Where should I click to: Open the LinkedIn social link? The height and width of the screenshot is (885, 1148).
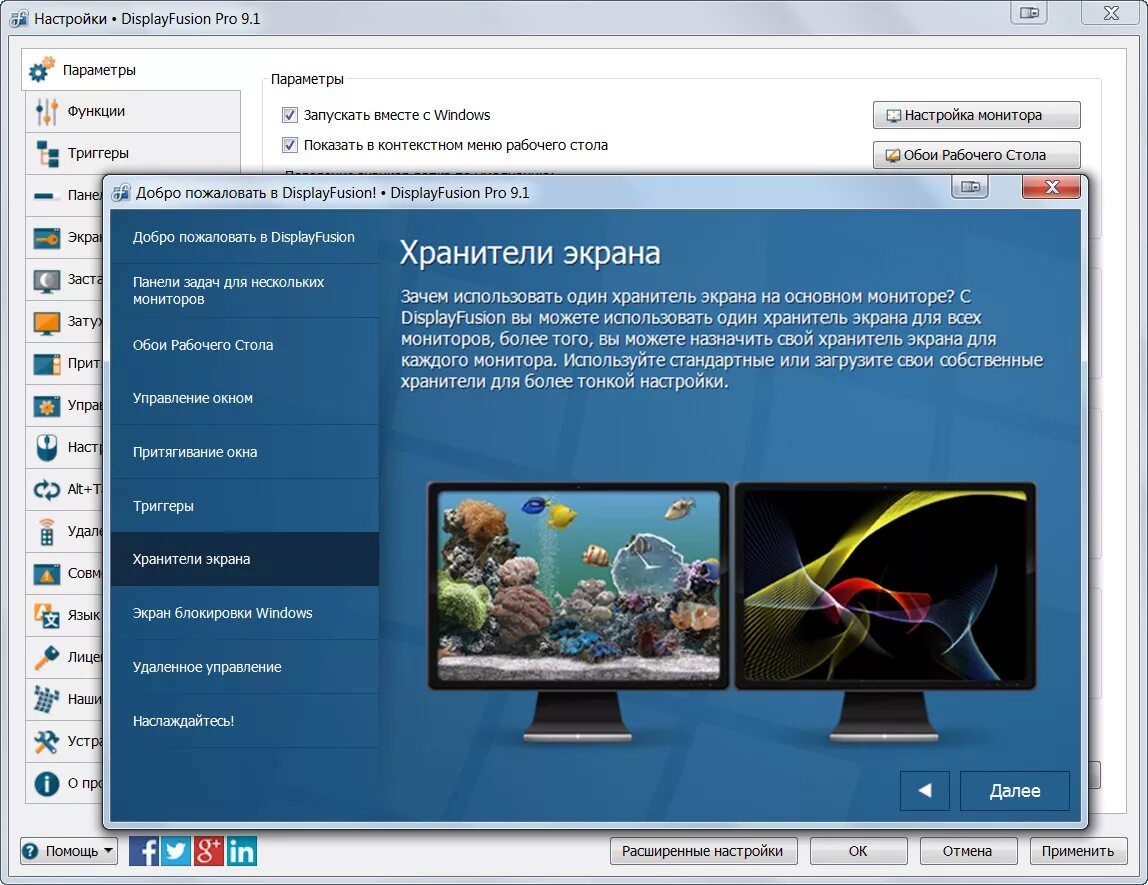pos(242,851)
